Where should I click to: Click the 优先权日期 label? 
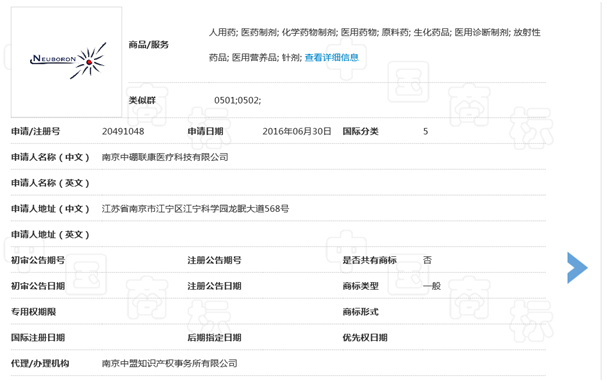pyautogui.click(x=365, y=337)
